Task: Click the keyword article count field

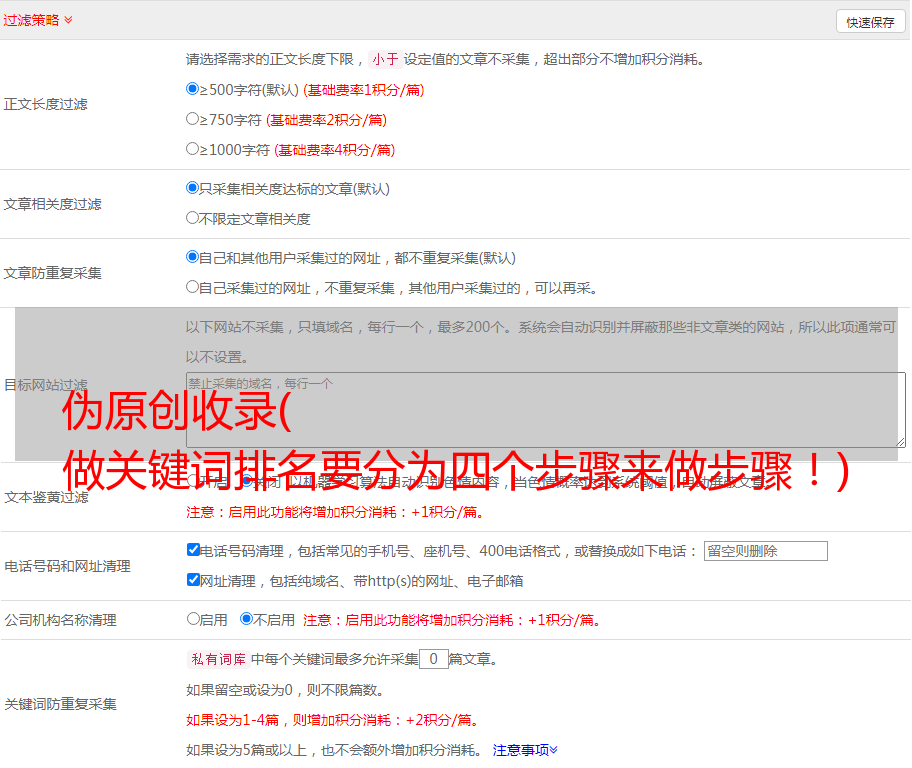Action: [433, 659]
